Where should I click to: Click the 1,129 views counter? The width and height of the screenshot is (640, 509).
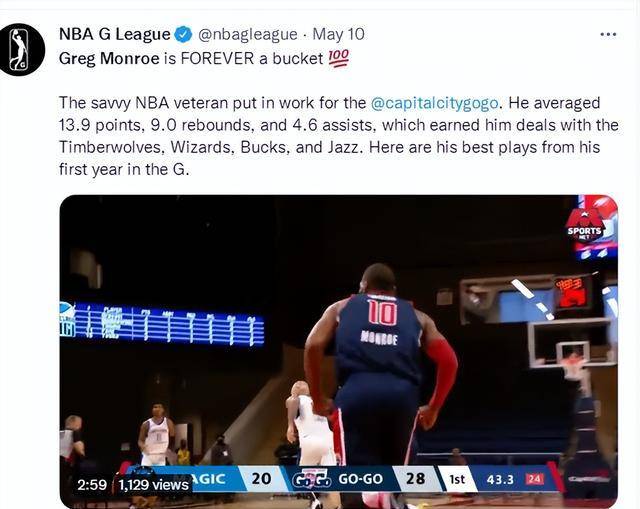[x=153, y=485]
